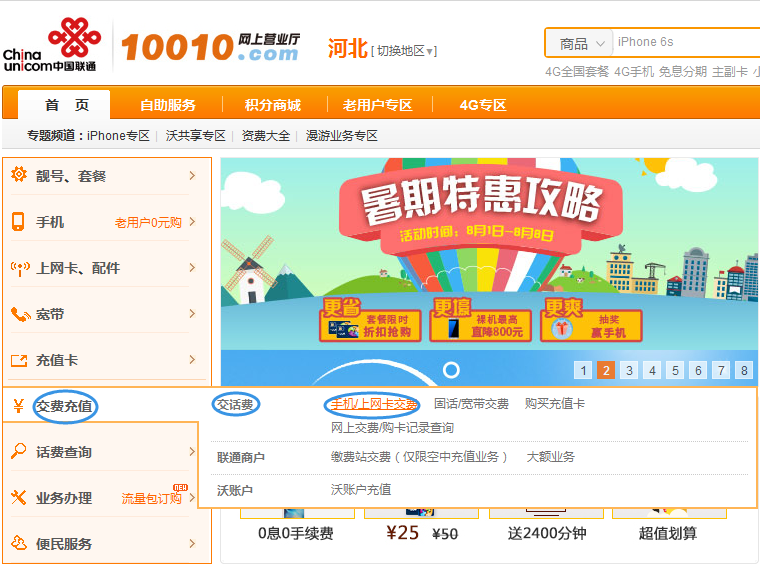The height and width of the screenshot is (566, 760).
Task: Click the 4G手机 hot search link
Action: click(634, 72)
